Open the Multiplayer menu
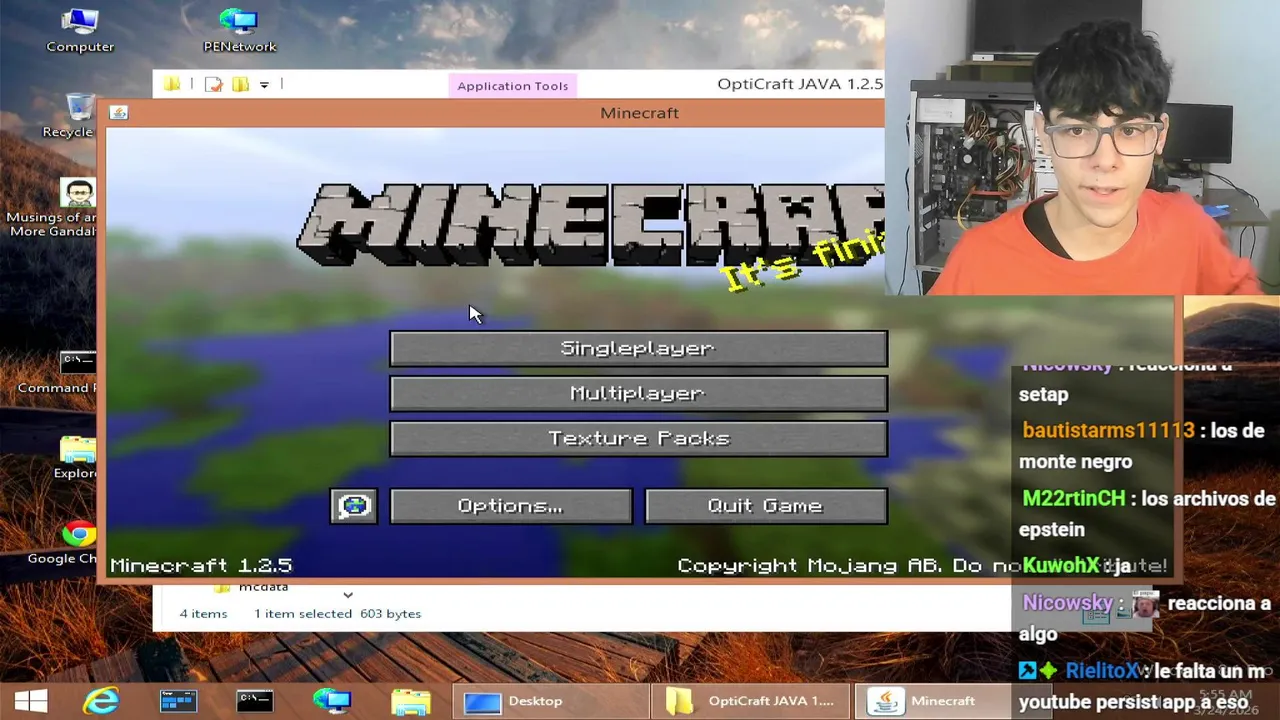Image resolution: width=1280 pixels, height=720 pixels. tap(638, 393)
